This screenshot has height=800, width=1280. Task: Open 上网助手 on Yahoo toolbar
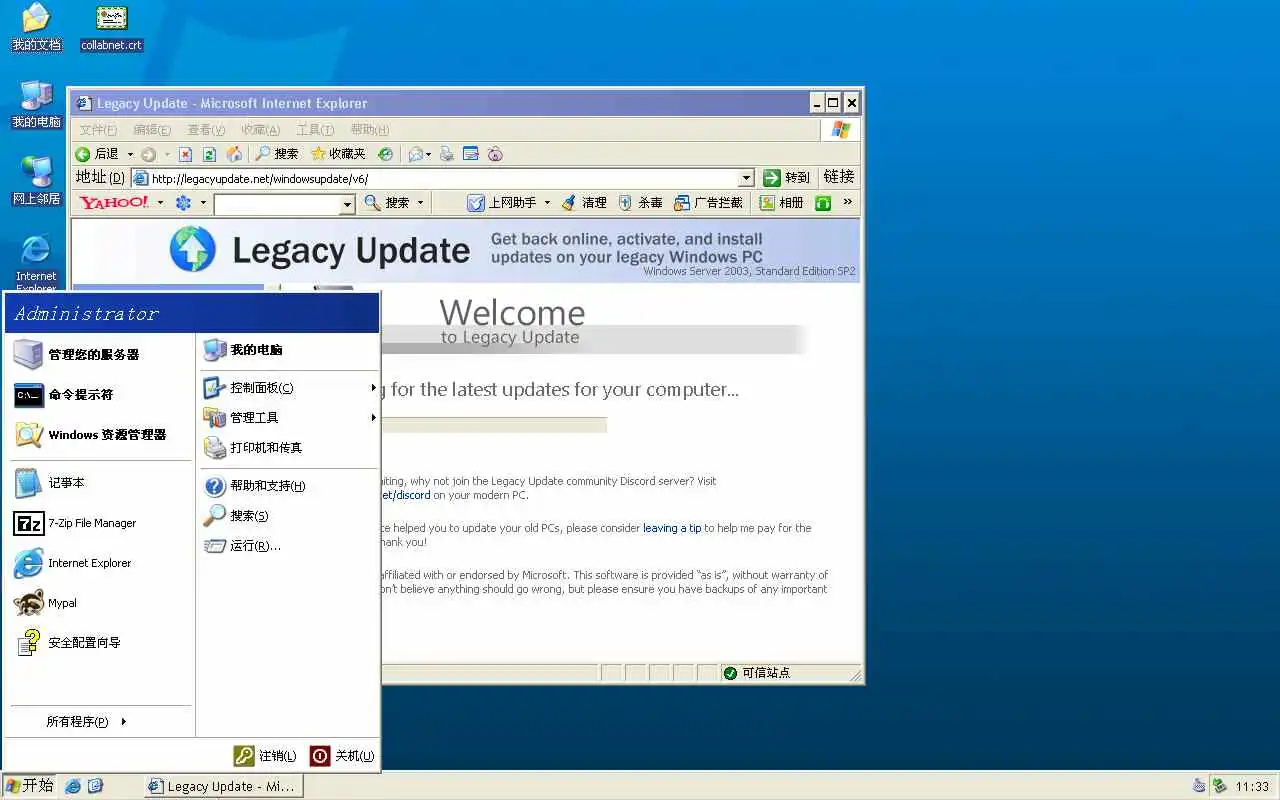pos(503,202)
